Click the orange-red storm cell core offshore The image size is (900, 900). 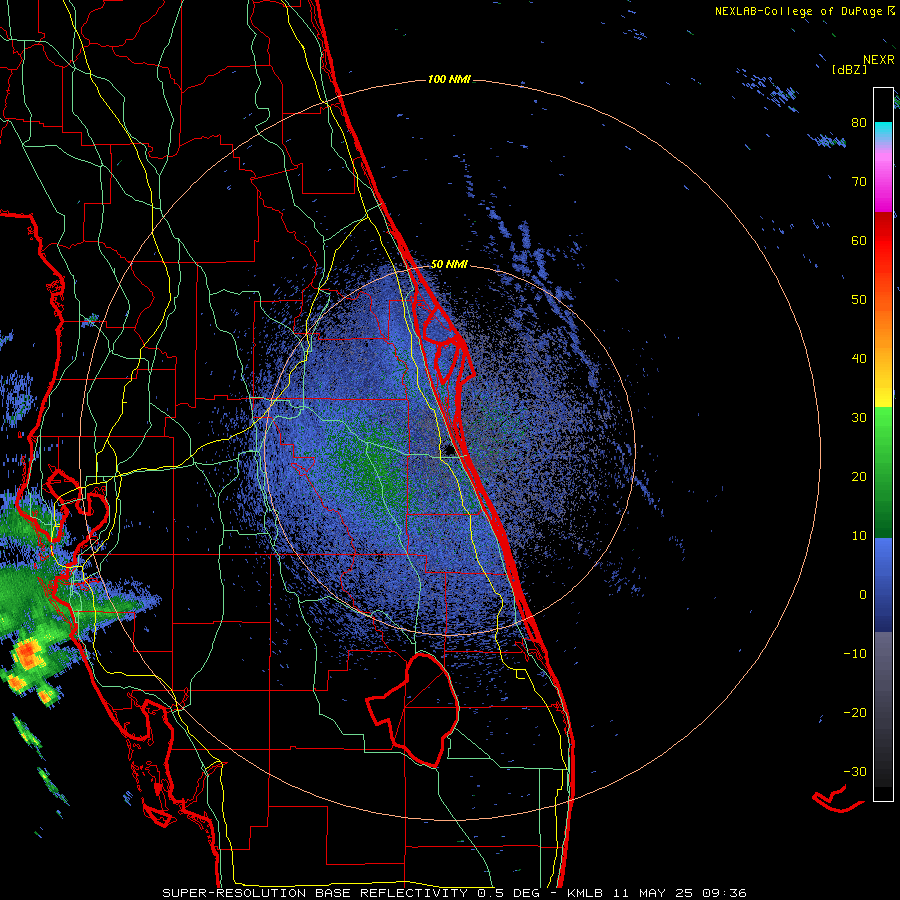(27, 653)
